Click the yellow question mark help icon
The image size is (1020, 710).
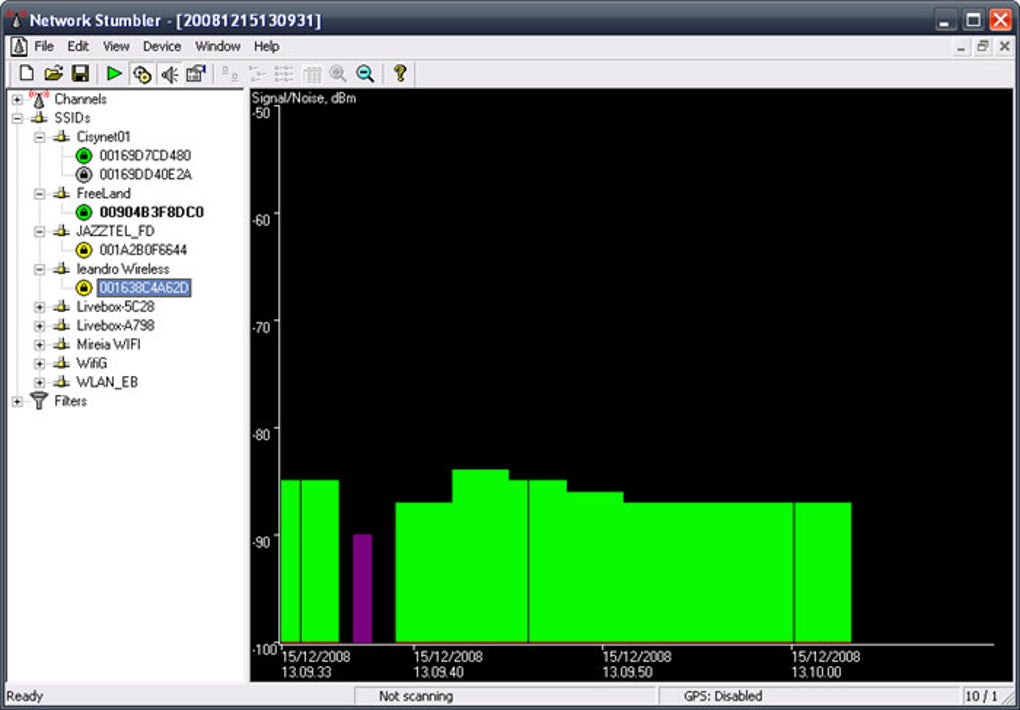point(400,74)
